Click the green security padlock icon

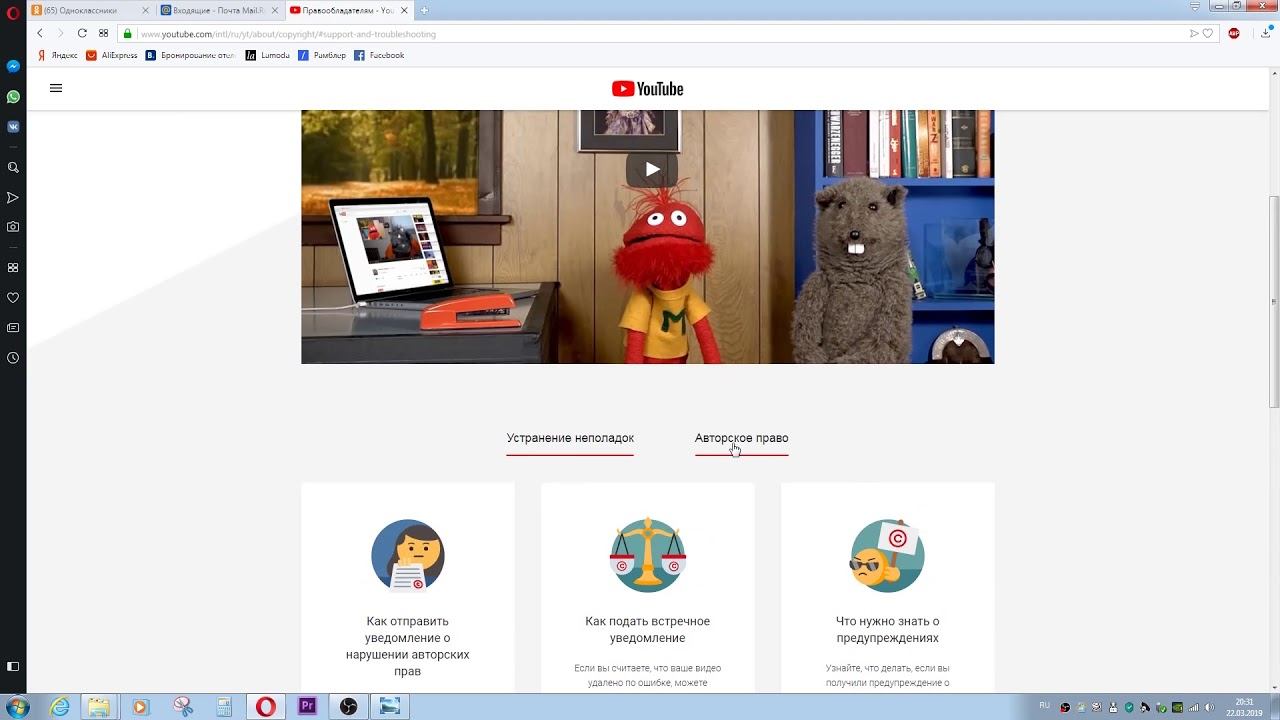pos(128,33)
